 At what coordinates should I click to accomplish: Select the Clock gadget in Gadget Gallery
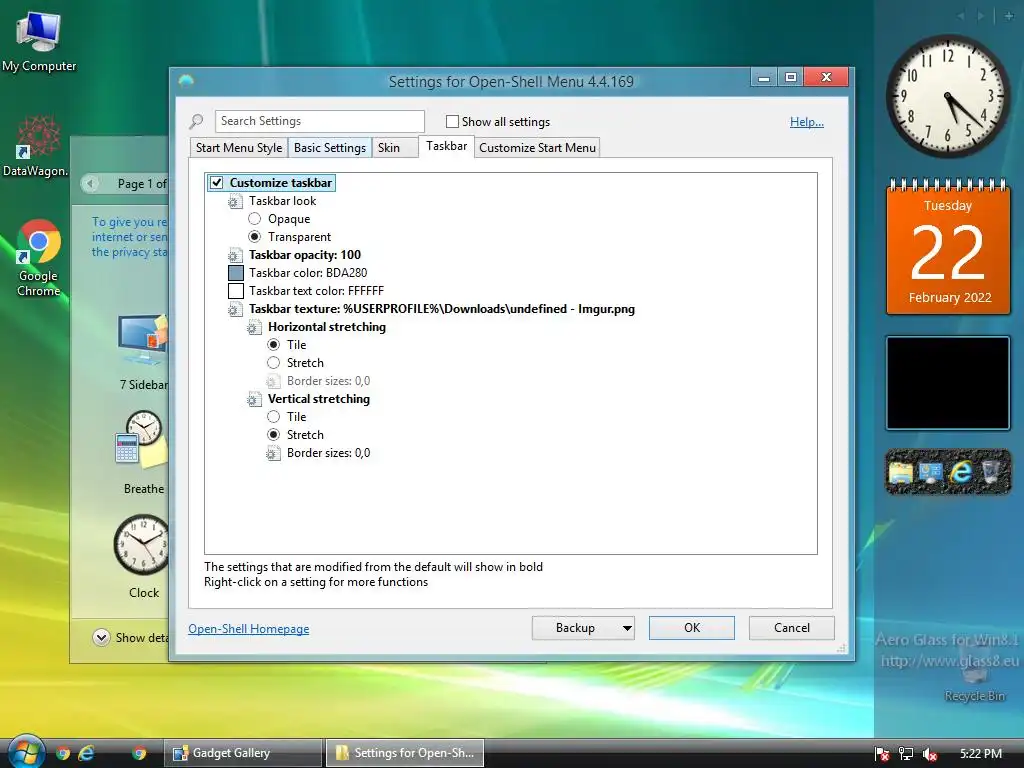[144, 557]
